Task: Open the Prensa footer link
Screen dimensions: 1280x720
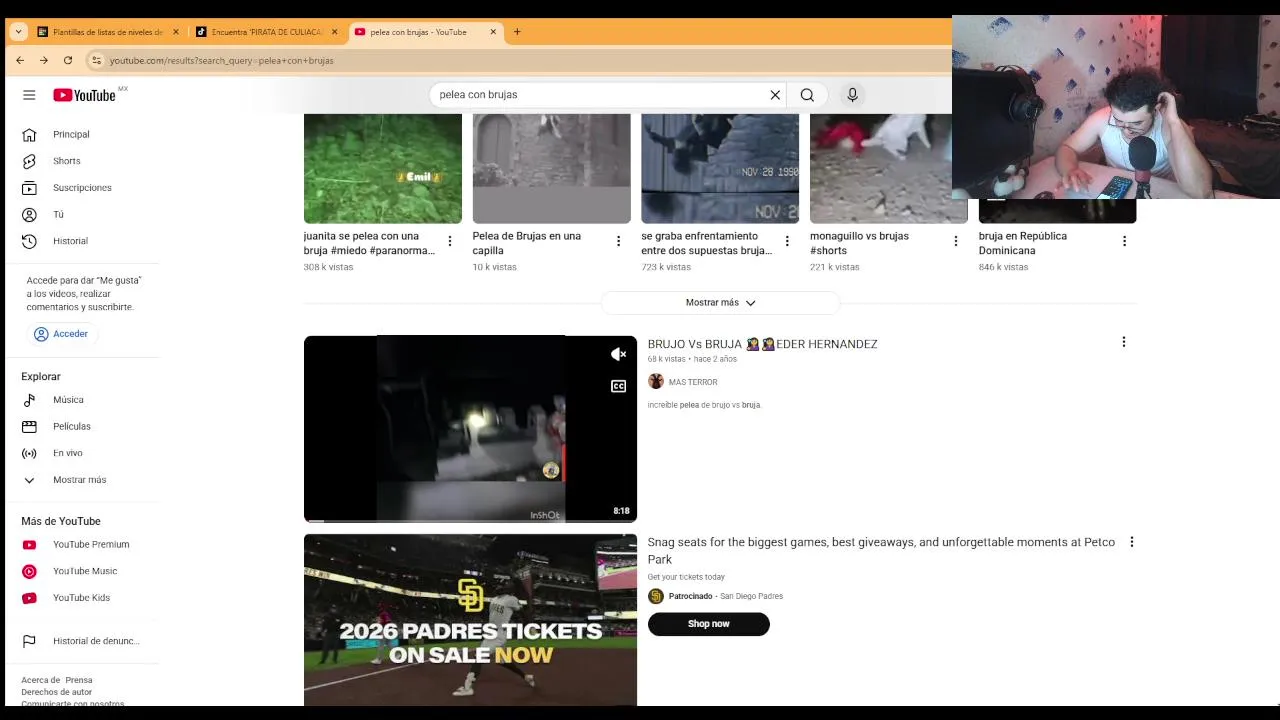Action: pyautogui.click(x=79, y=680)
